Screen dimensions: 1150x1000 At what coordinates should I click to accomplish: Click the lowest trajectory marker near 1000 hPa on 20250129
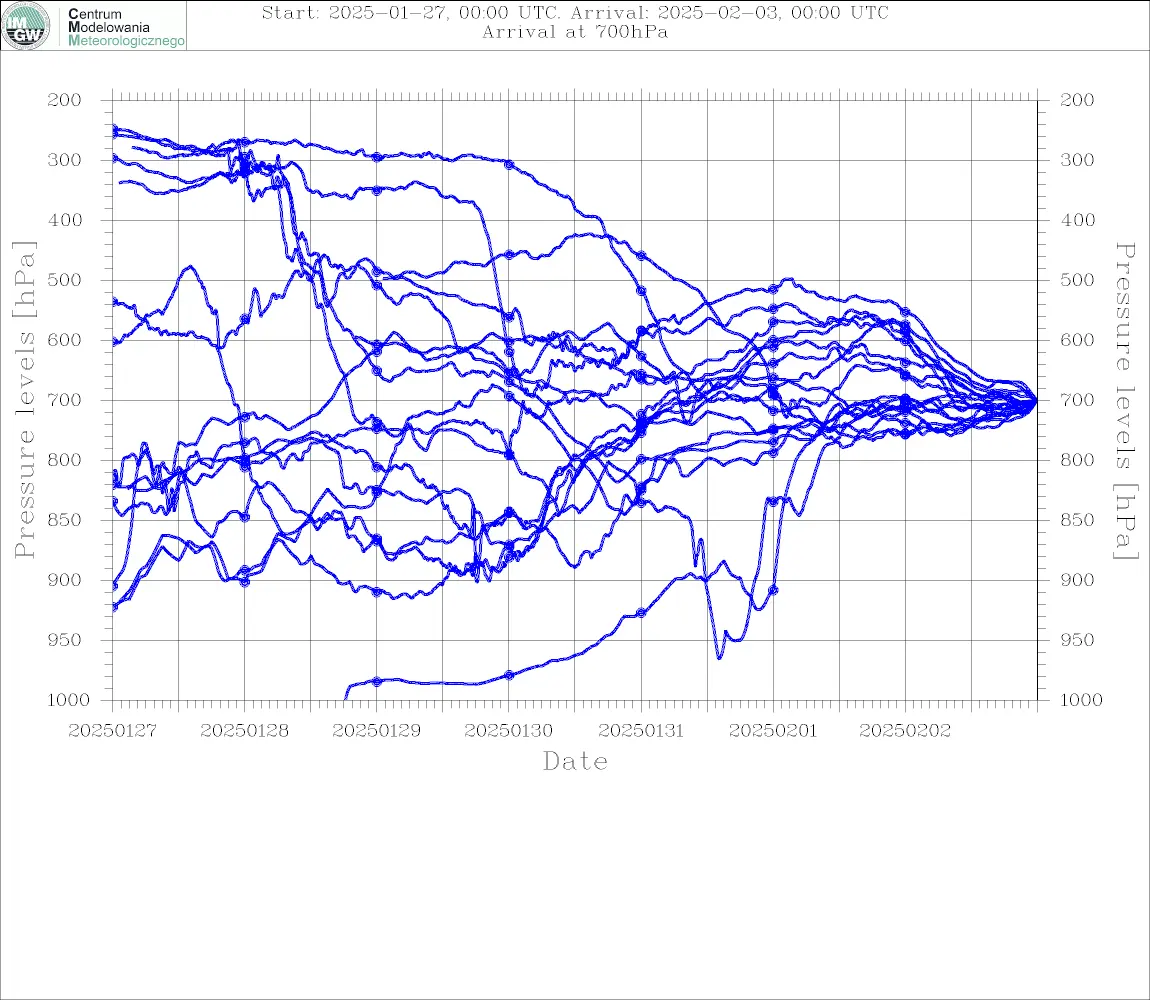(377, 682)
